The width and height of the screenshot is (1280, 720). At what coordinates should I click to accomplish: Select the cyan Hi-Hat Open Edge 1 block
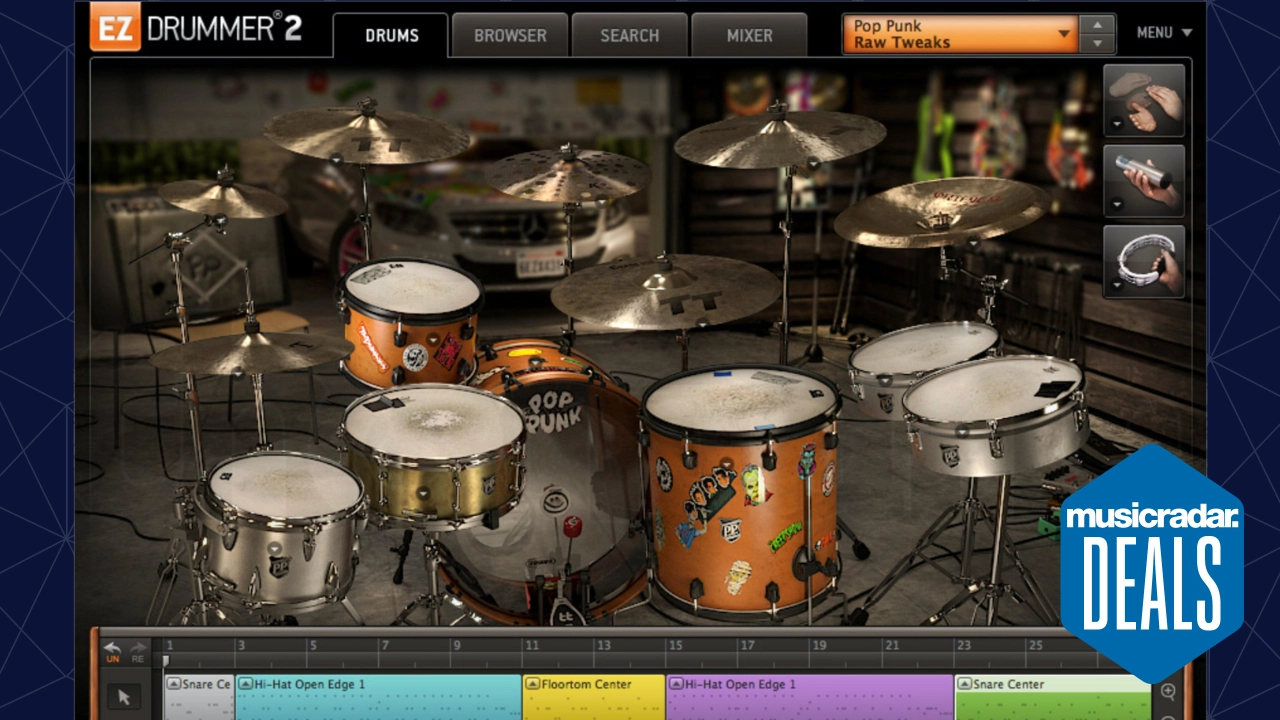coord(378,697)
